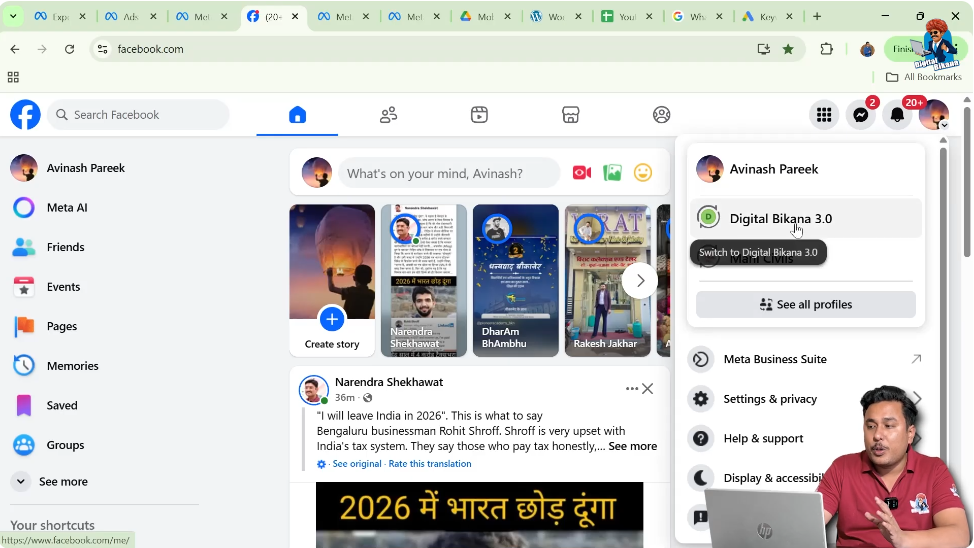This screenshot has width=974, height=548.
Task: Expand Settings & privacy menu
Action: (x=806, y=399)
